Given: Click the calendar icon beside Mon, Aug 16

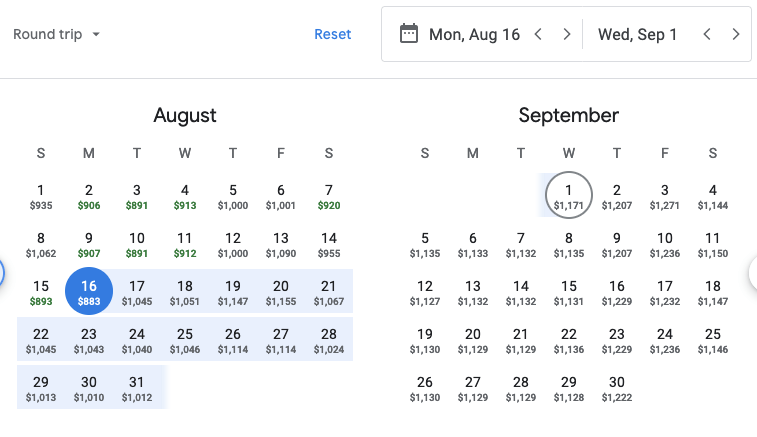Looking at the screenshot, I should [408, 34].
